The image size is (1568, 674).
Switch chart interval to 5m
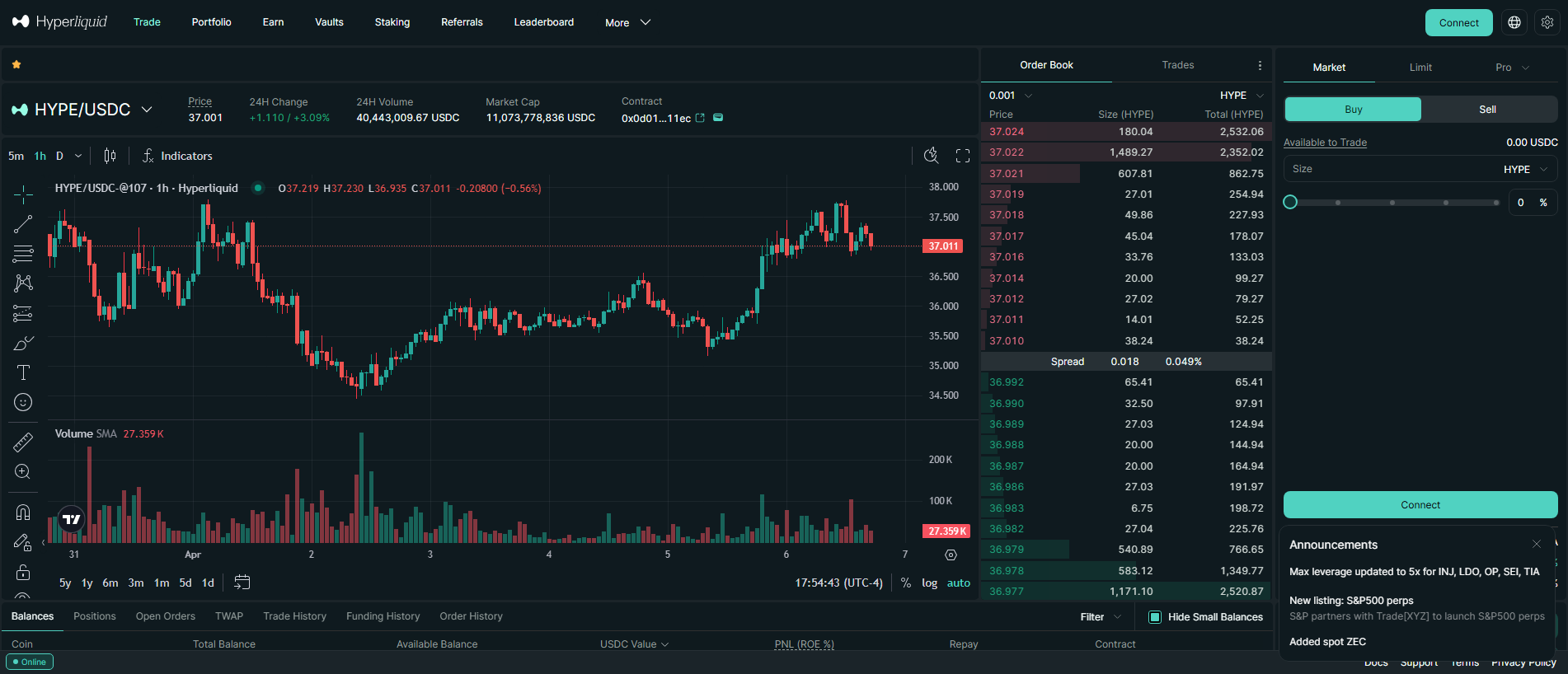(x=16, y=156)
